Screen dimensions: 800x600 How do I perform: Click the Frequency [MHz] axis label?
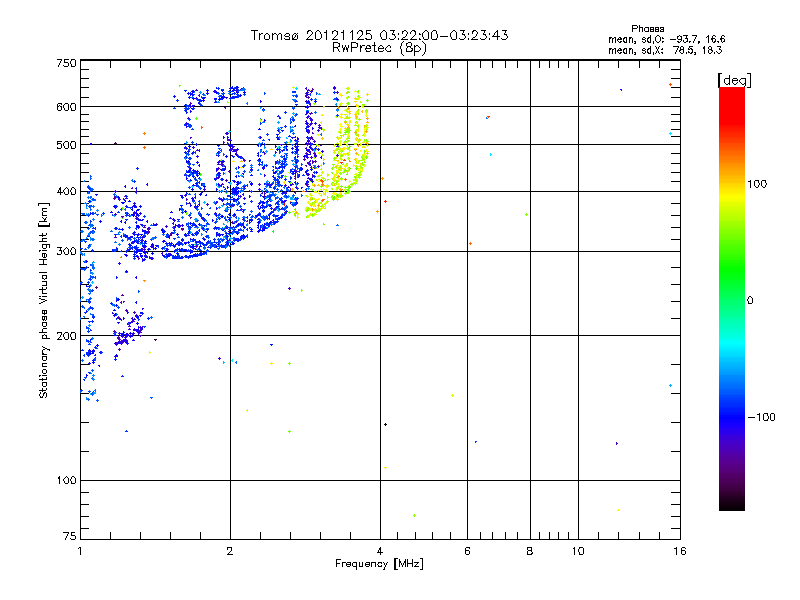click(379, 564)
